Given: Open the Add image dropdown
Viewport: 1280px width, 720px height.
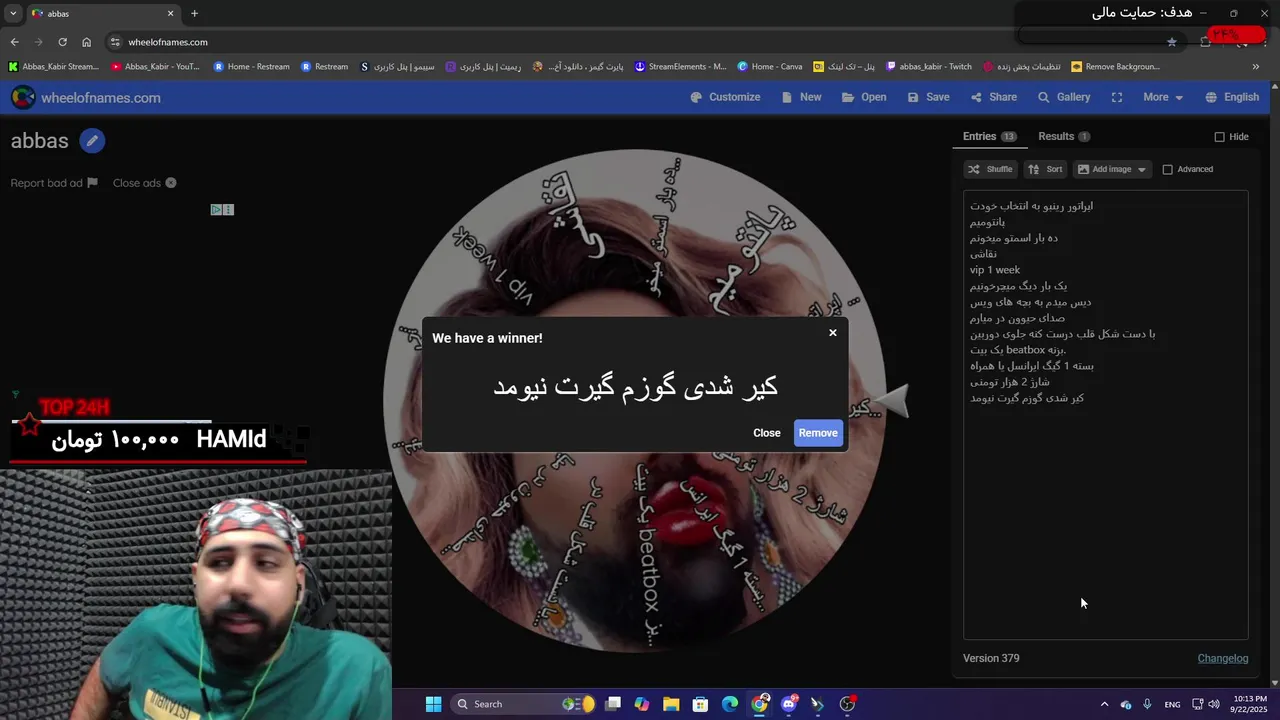Looking at the screenshot, I should pyautogui.click(x=1112, y=169).
